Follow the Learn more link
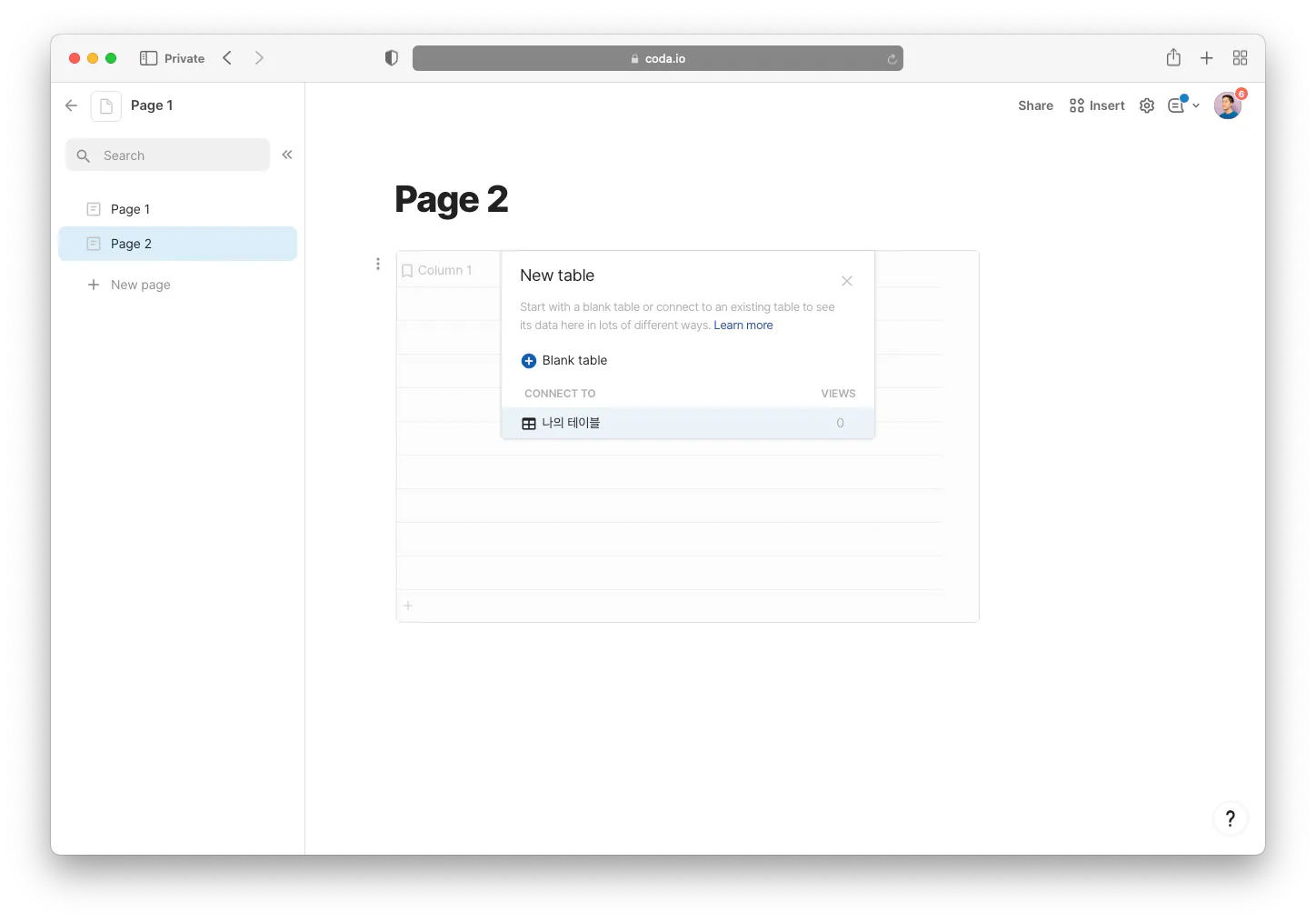Screen dimensions: 1316x922 pos(743,326)
